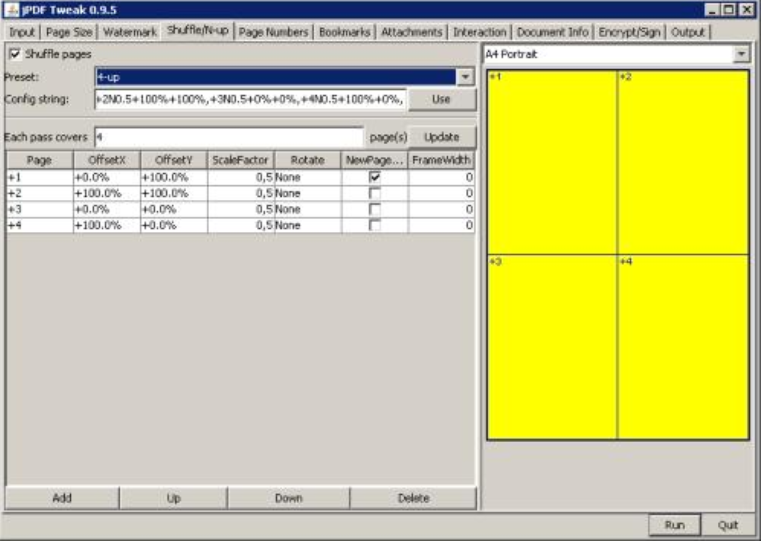This screenshot has width=761, height=542.
Task: Click the Rotate None cell in row +4
Action: pos(308,225)
